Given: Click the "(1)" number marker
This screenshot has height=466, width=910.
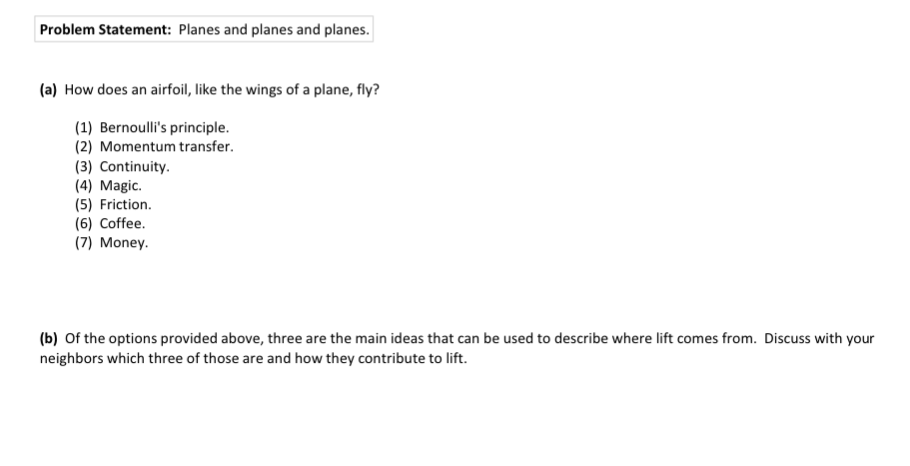Looking at the screenshot, I should [x=84, y=128].
